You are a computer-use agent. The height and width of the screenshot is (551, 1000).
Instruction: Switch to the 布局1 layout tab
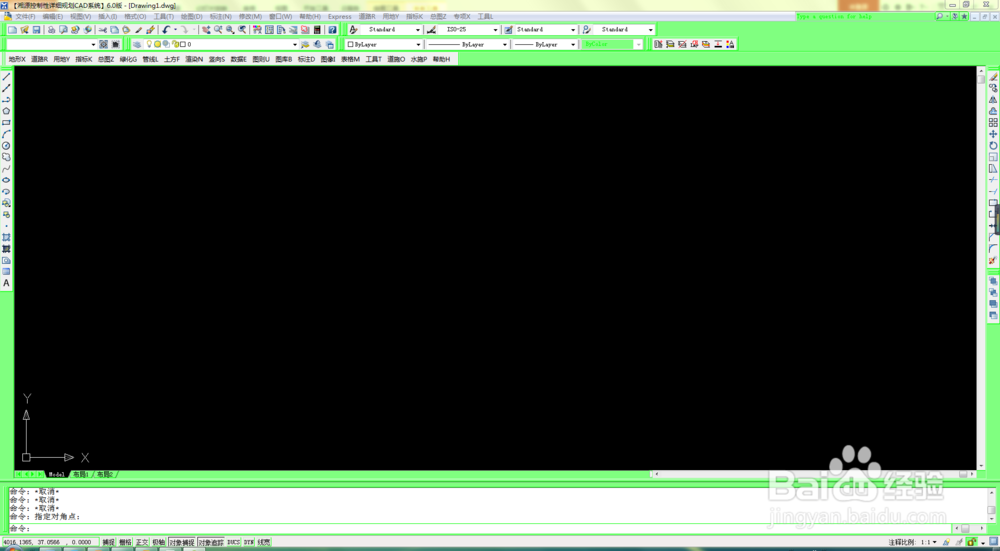(x=80, y=474)
